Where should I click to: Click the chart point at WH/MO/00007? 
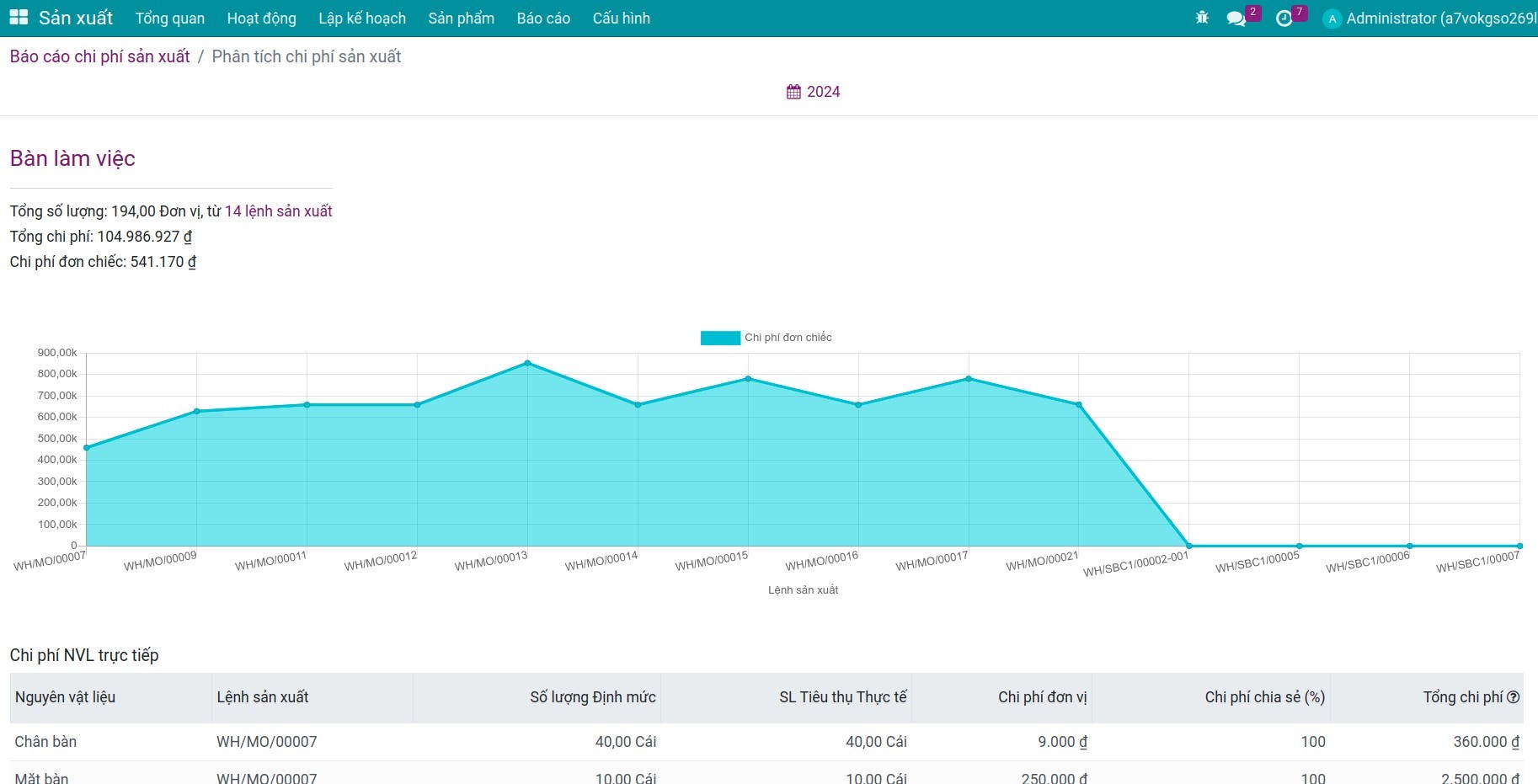(x=86, y=448)
